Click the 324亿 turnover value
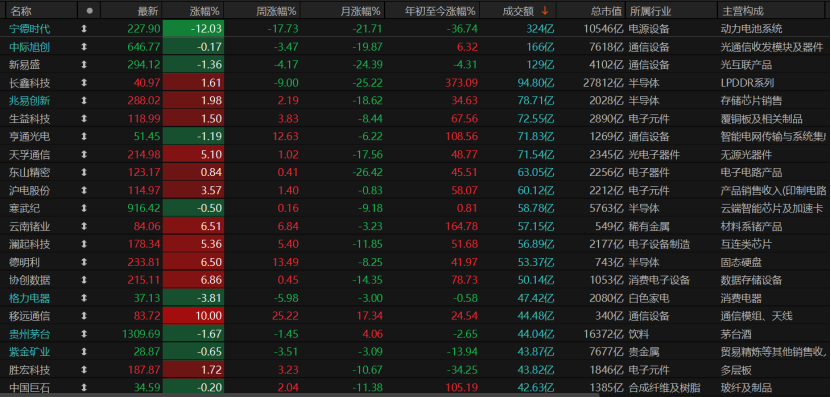The image size is (831, 397). tap(540, 29)
